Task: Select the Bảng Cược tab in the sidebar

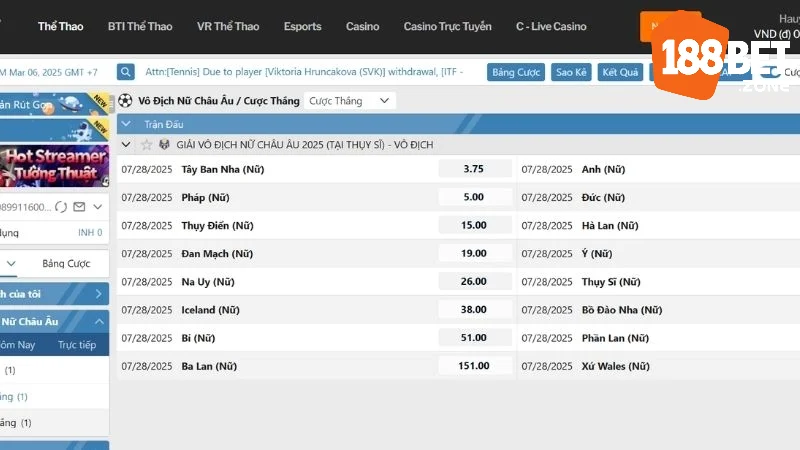Action: point(66,264)
